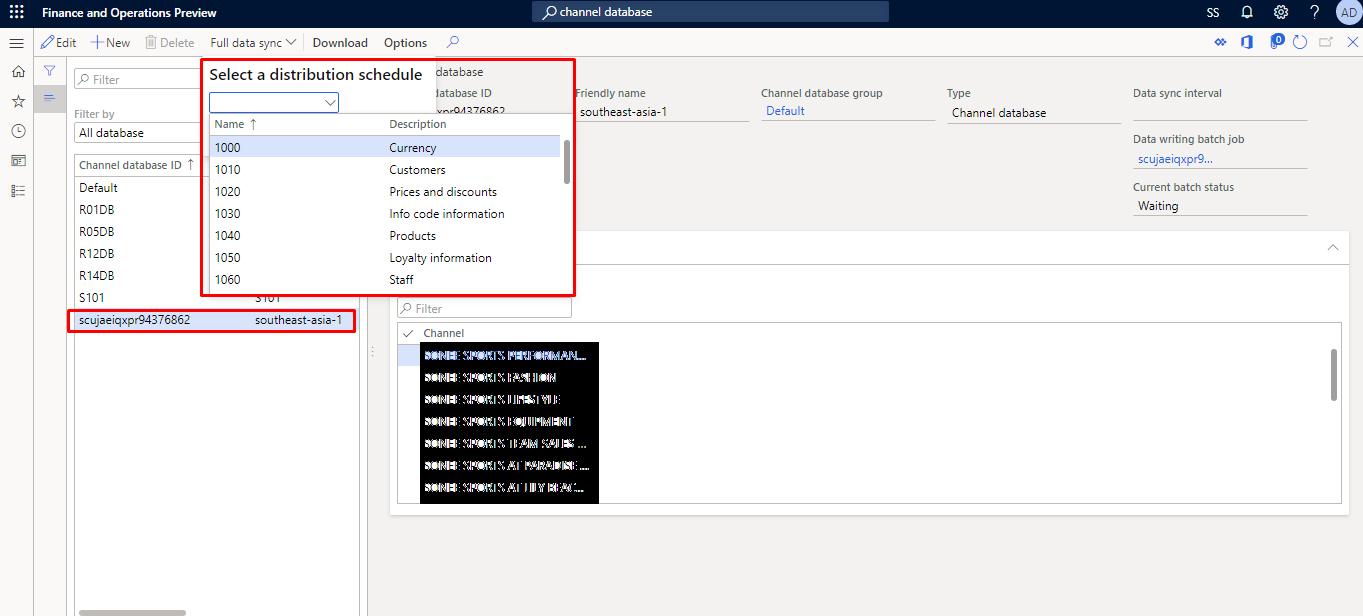Screen dimensions: 1363x616
Task: Open the app launcher waffle menu
Action: point(16,13)
